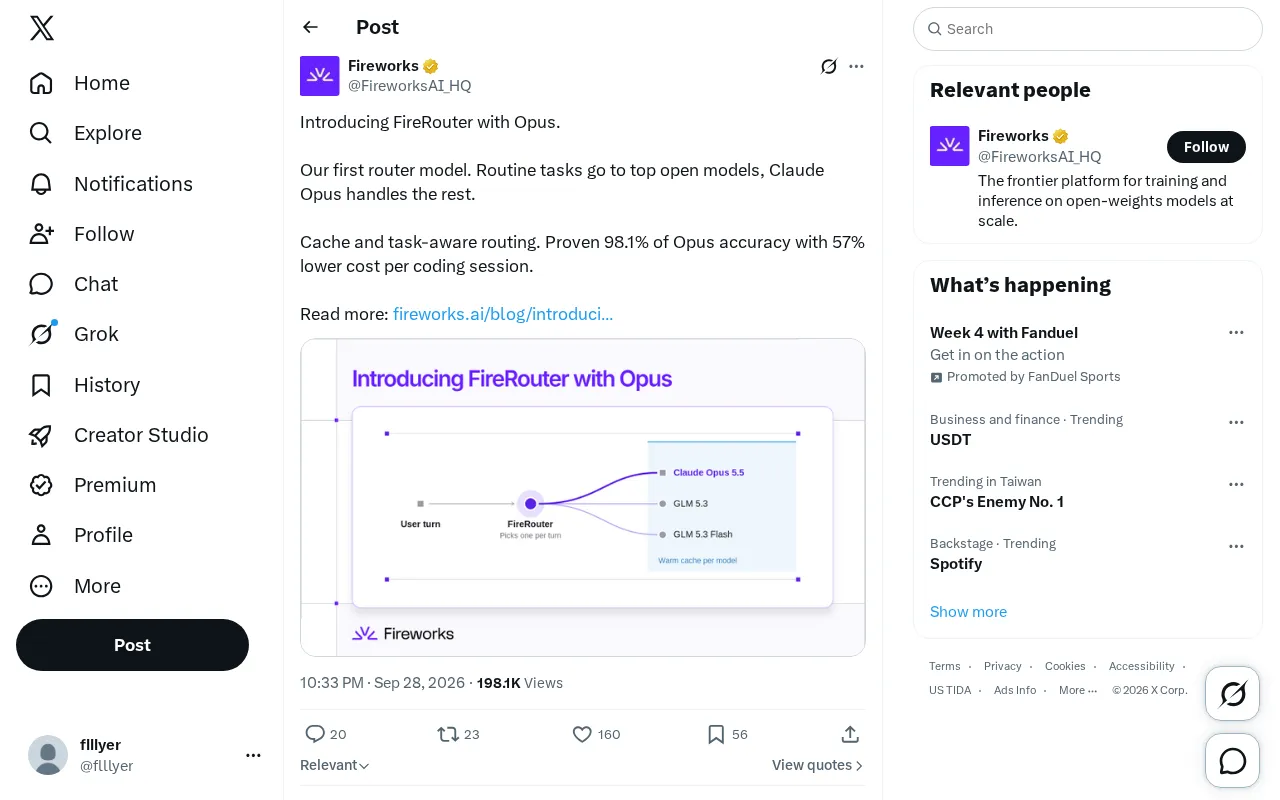Viewport: 1280px width, 800px height.
Task: Open the Grok icon beside post options
Action: coord(829,66)
